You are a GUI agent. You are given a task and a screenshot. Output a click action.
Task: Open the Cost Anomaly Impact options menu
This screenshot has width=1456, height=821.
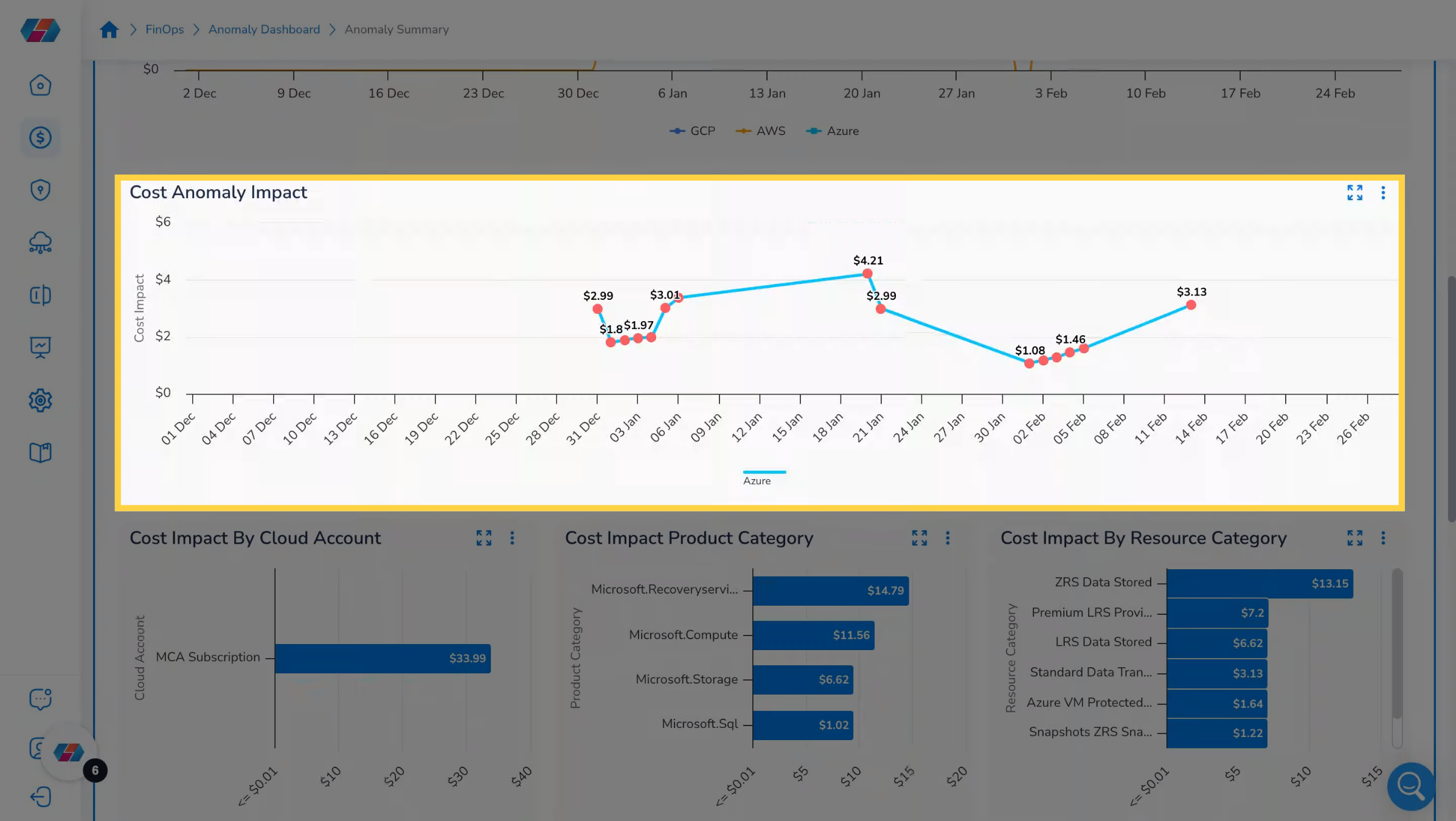point(1383,193)
